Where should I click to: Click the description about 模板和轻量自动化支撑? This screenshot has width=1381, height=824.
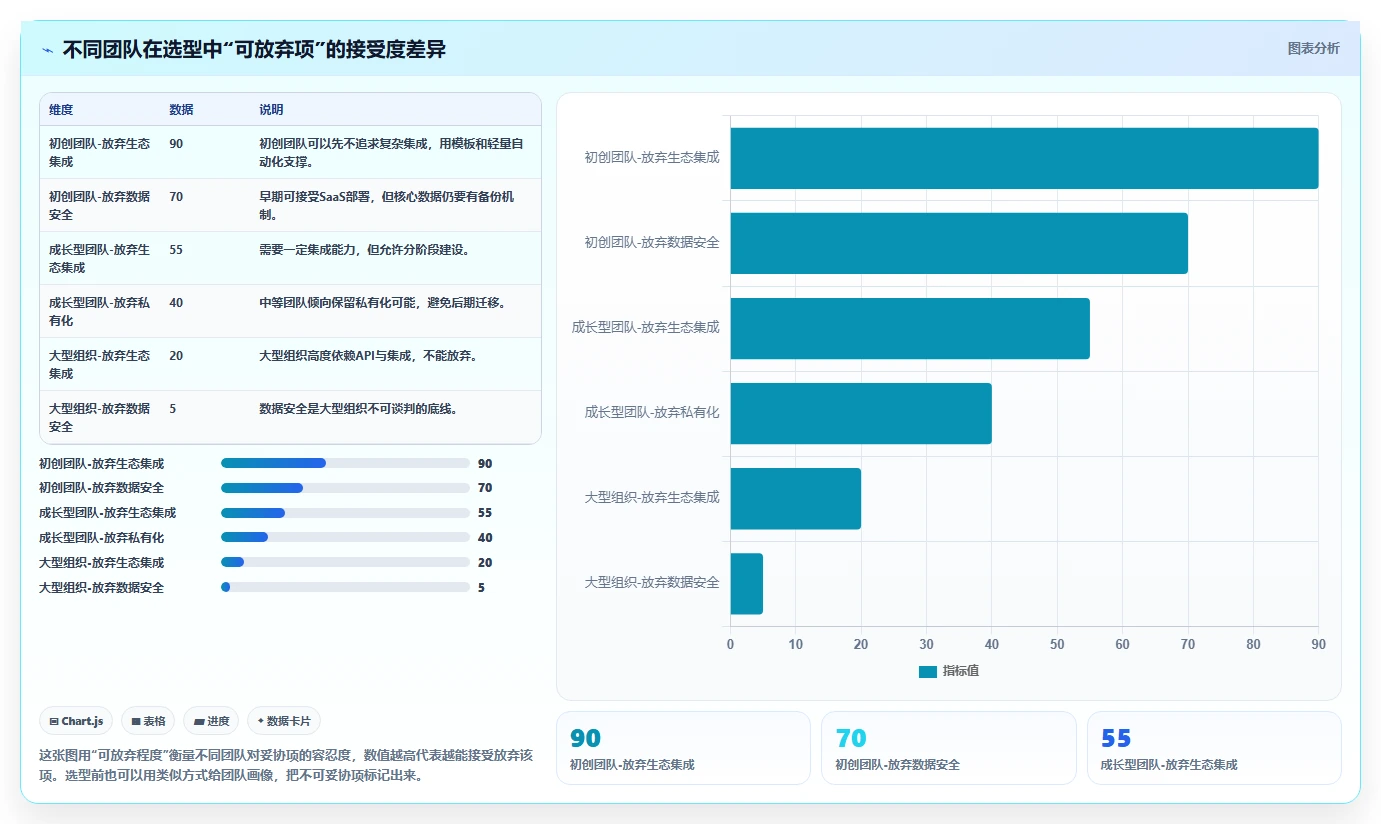(391, 152)
